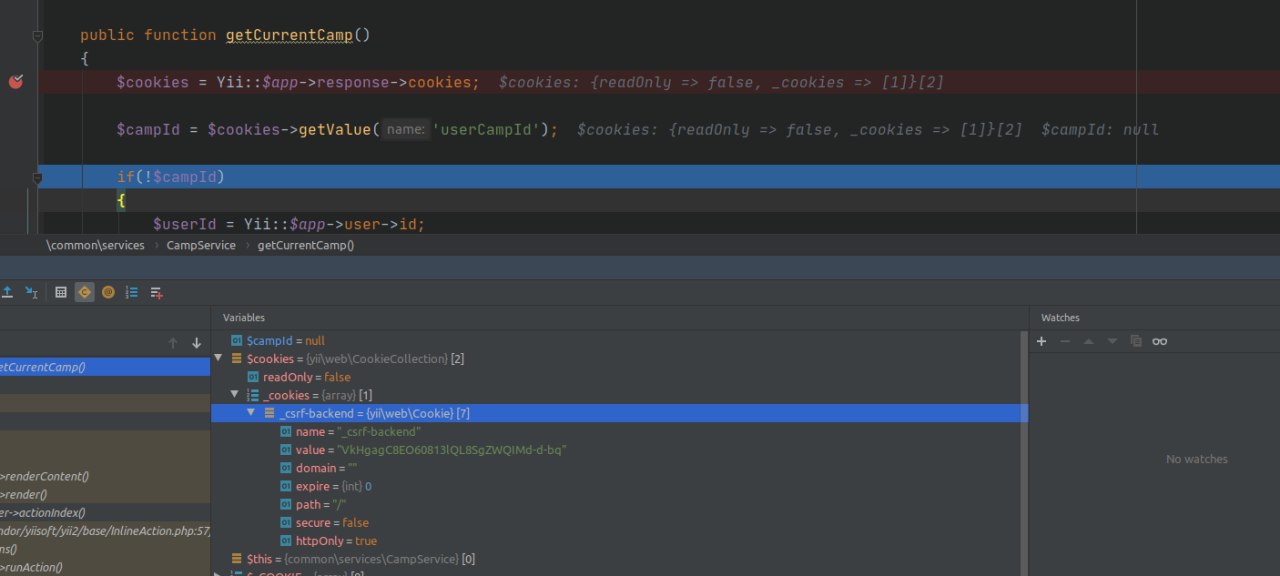Click the $userId assignment line
Viewport: 1280px width, 576px height.
289,224
